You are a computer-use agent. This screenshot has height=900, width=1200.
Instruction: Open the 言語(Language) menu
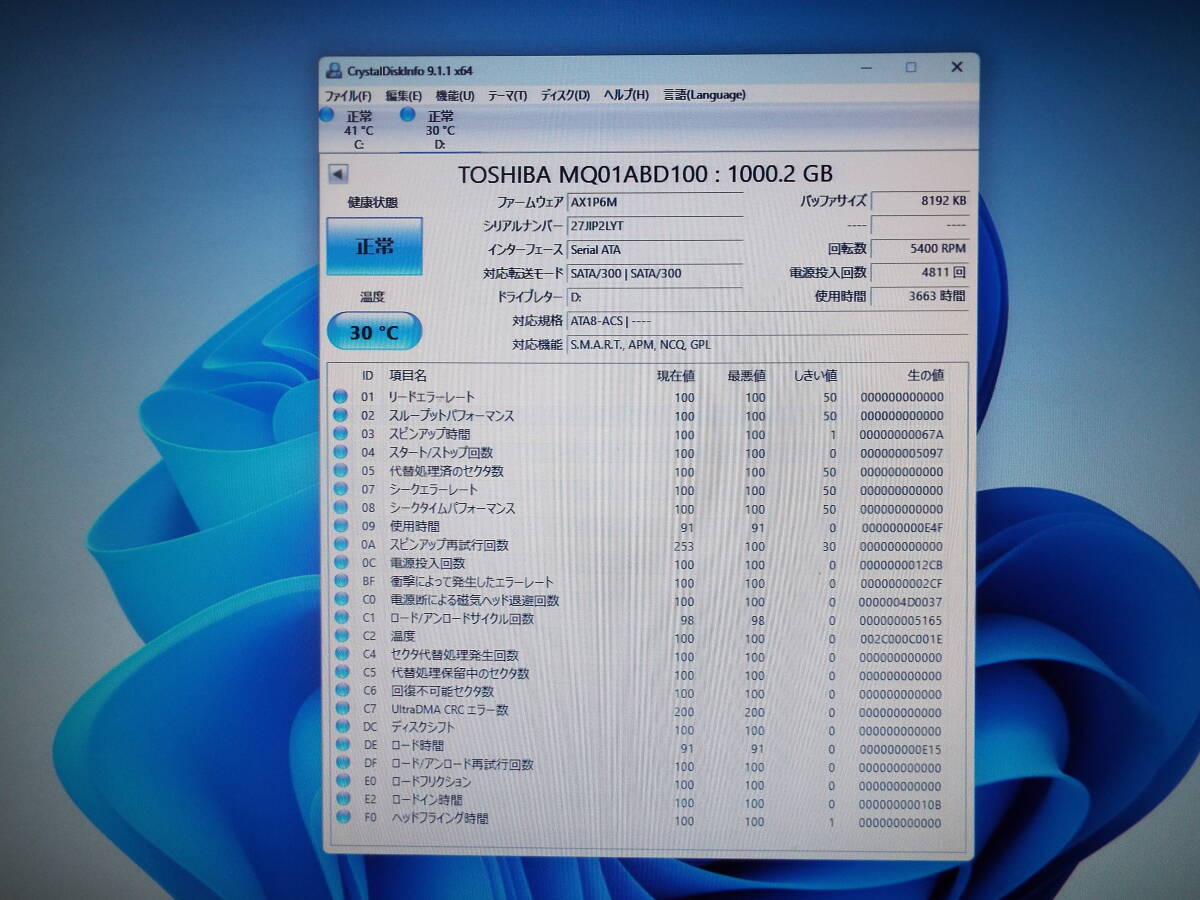coord(704,95)
